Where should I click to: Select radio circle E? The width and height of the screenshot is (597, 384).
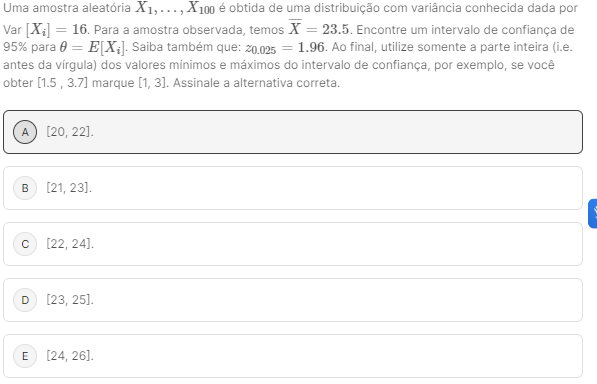click(x=25, y=356)
